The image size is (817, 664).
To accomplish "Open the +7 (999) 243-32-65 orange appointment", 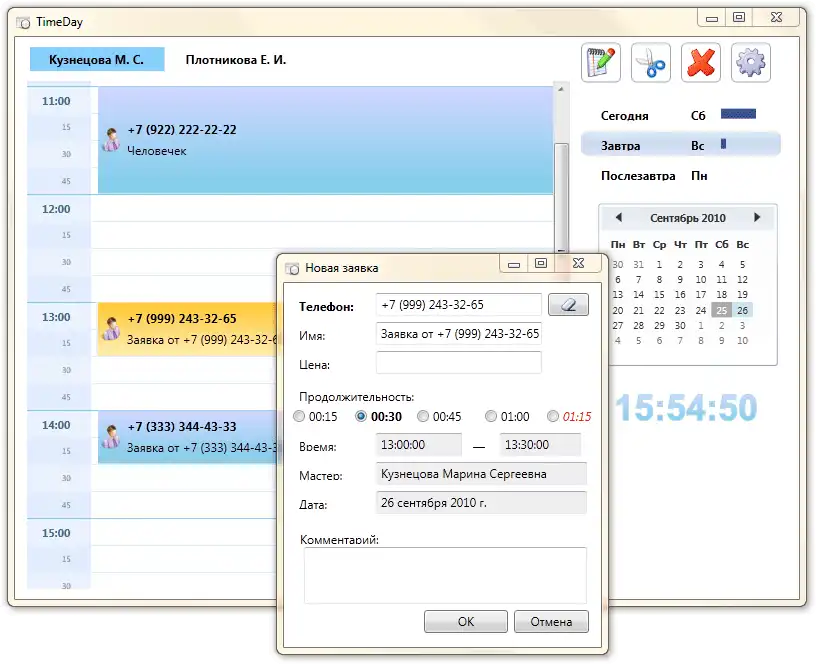I will (x=188, y=329).
